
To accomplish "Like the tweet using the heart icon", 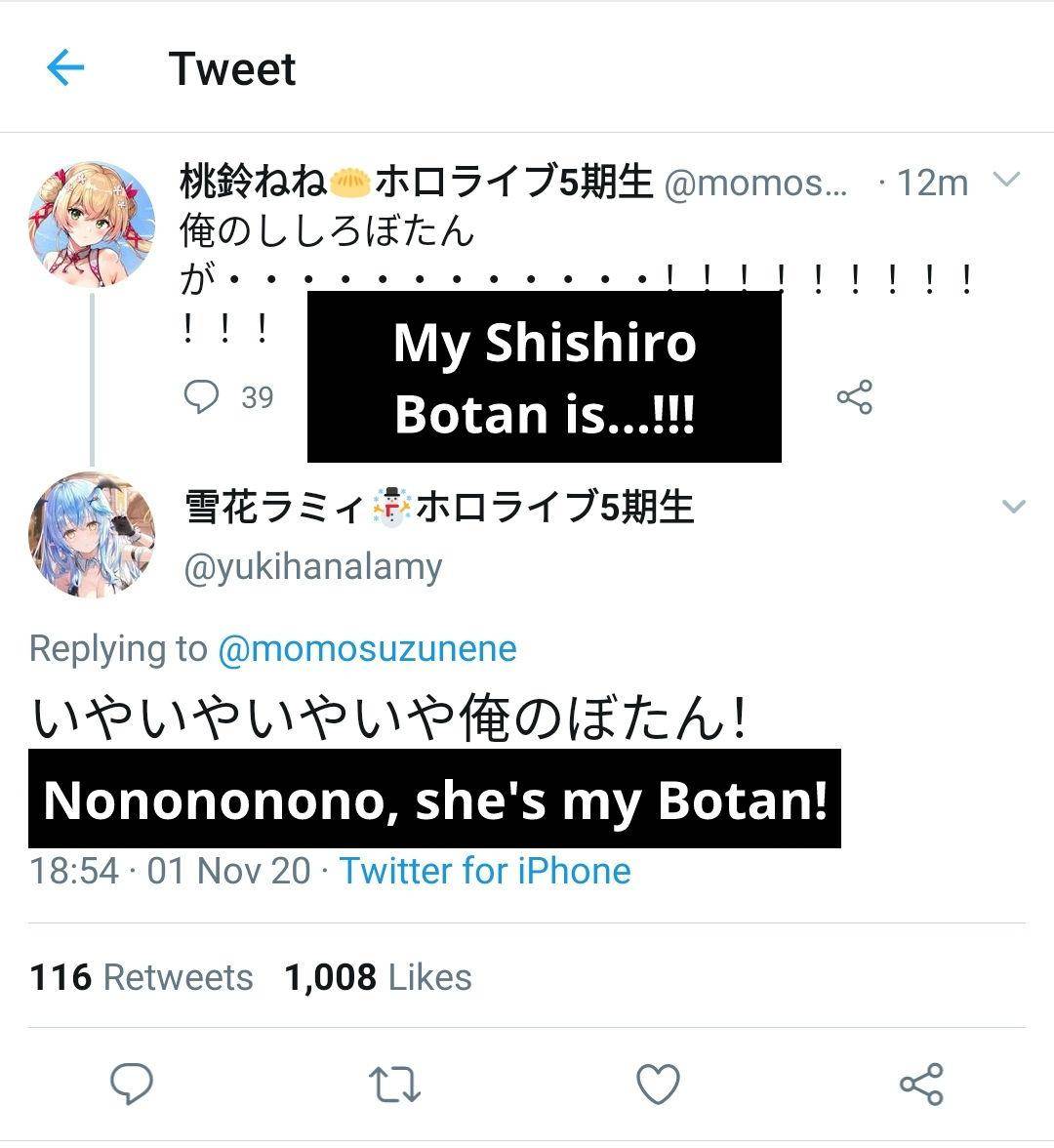I will point(659,1082).
